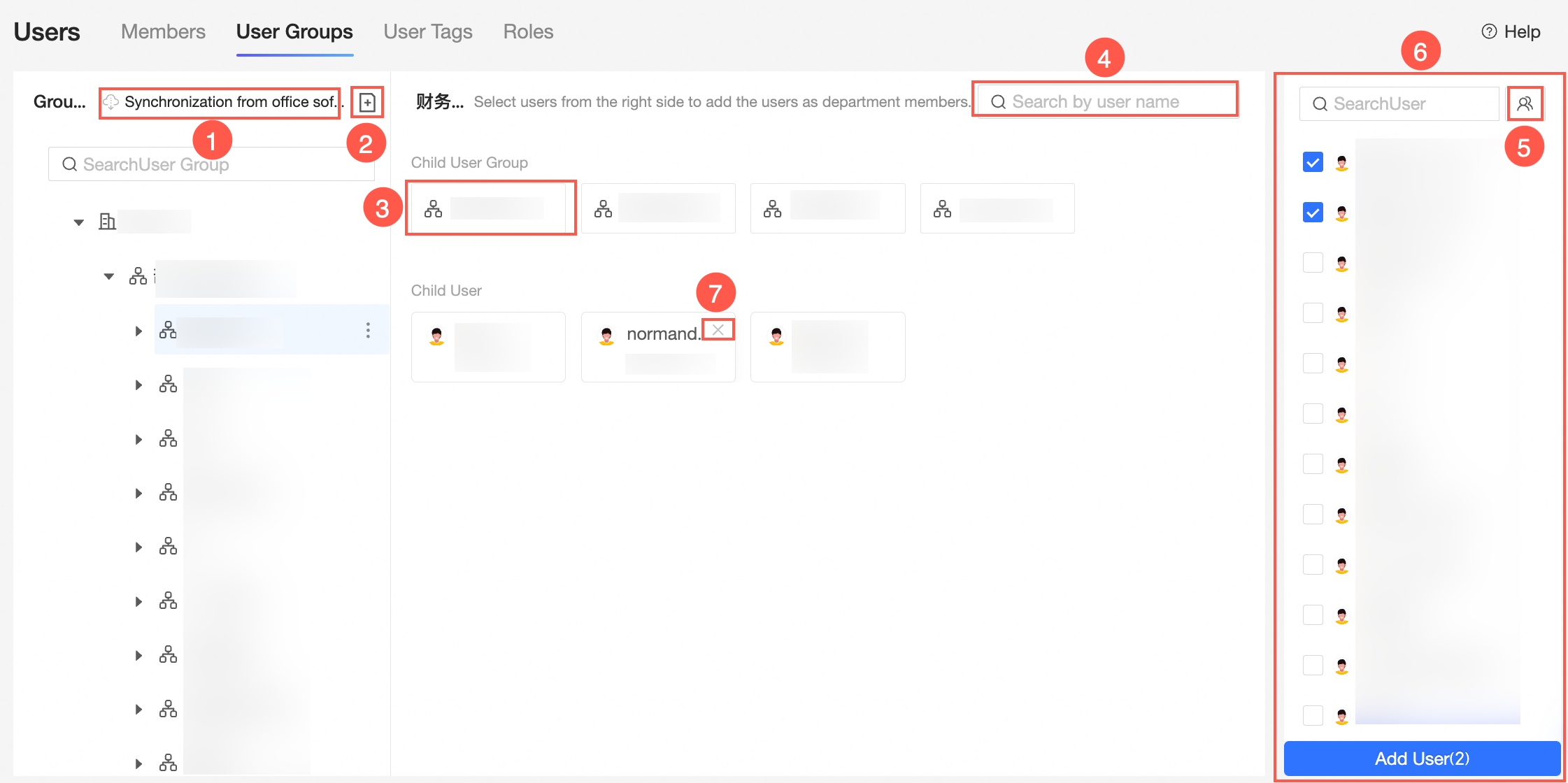Go to the Roles tab
The height and width of the screenshot is (783, 1568).
click(x=528, y=31)
